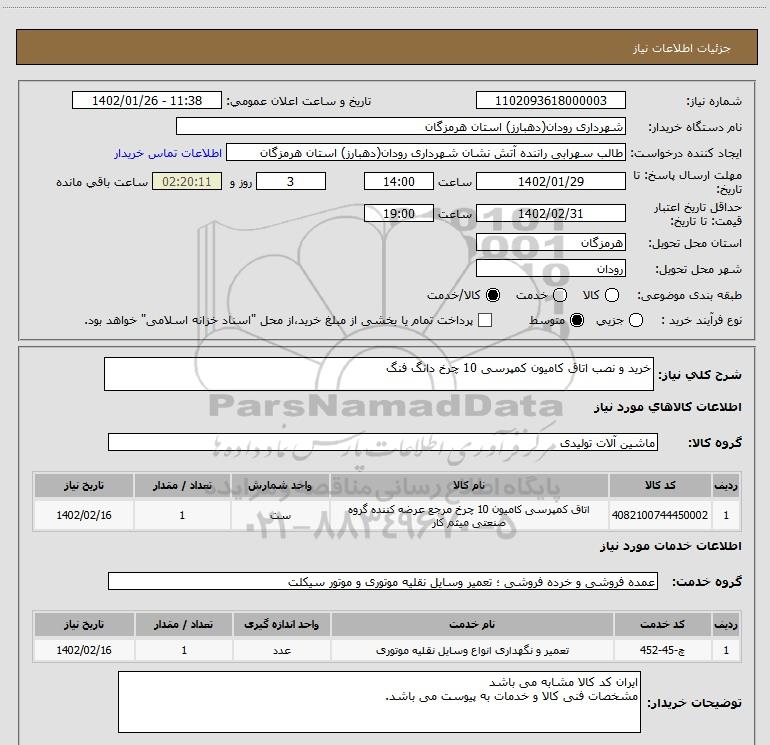This screenshot has width=770, height=745.
Task: Click the کد خدمت column header
Action: 662,624
